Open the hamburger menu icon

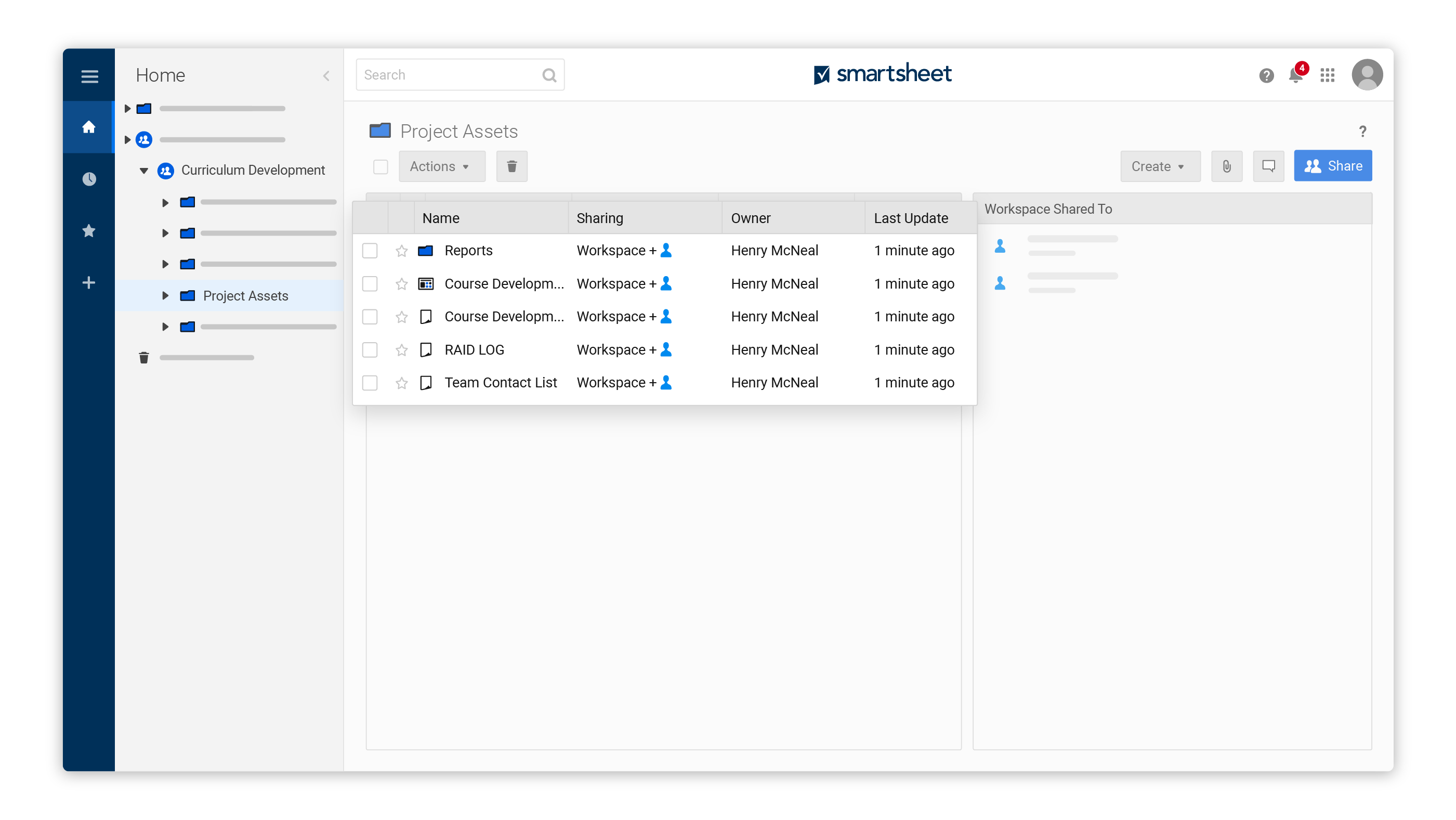(x=89, y=76)
